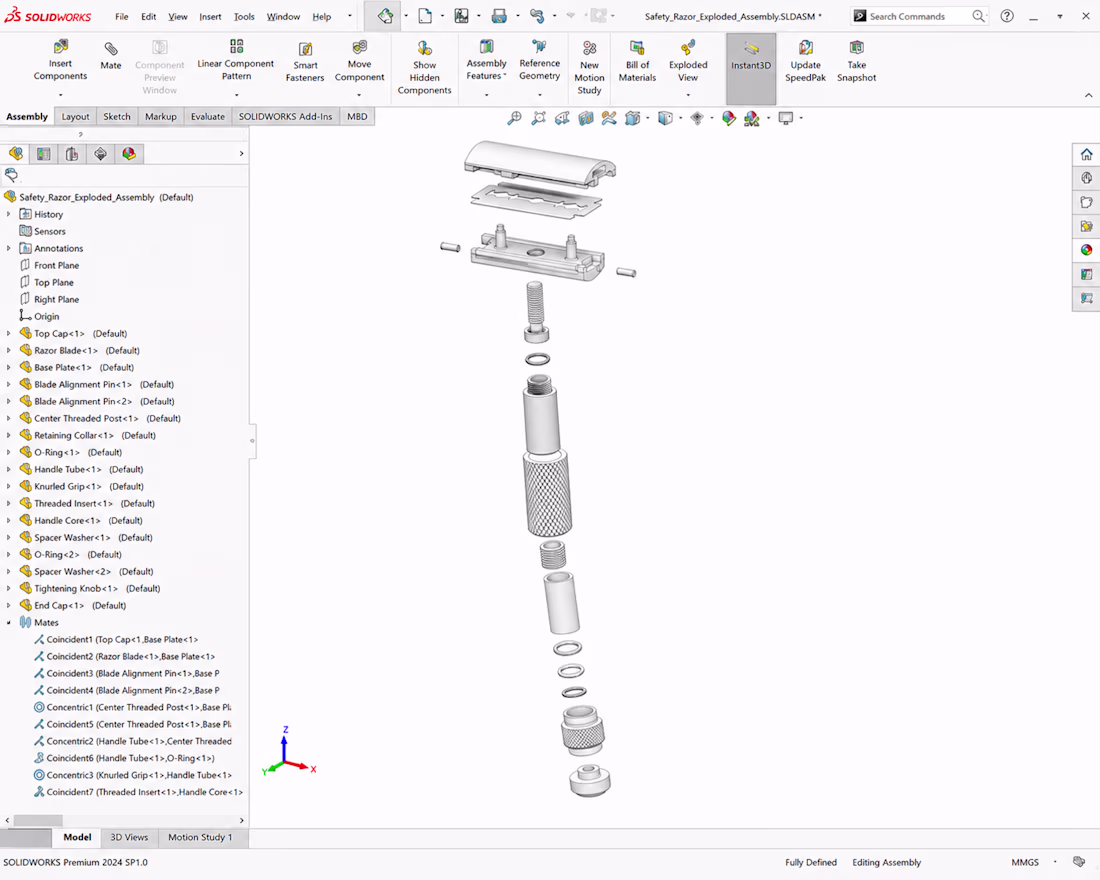Open the MMGS unit system dropdown
This screenshot has height=880, width=1100.
(1054, 862)
